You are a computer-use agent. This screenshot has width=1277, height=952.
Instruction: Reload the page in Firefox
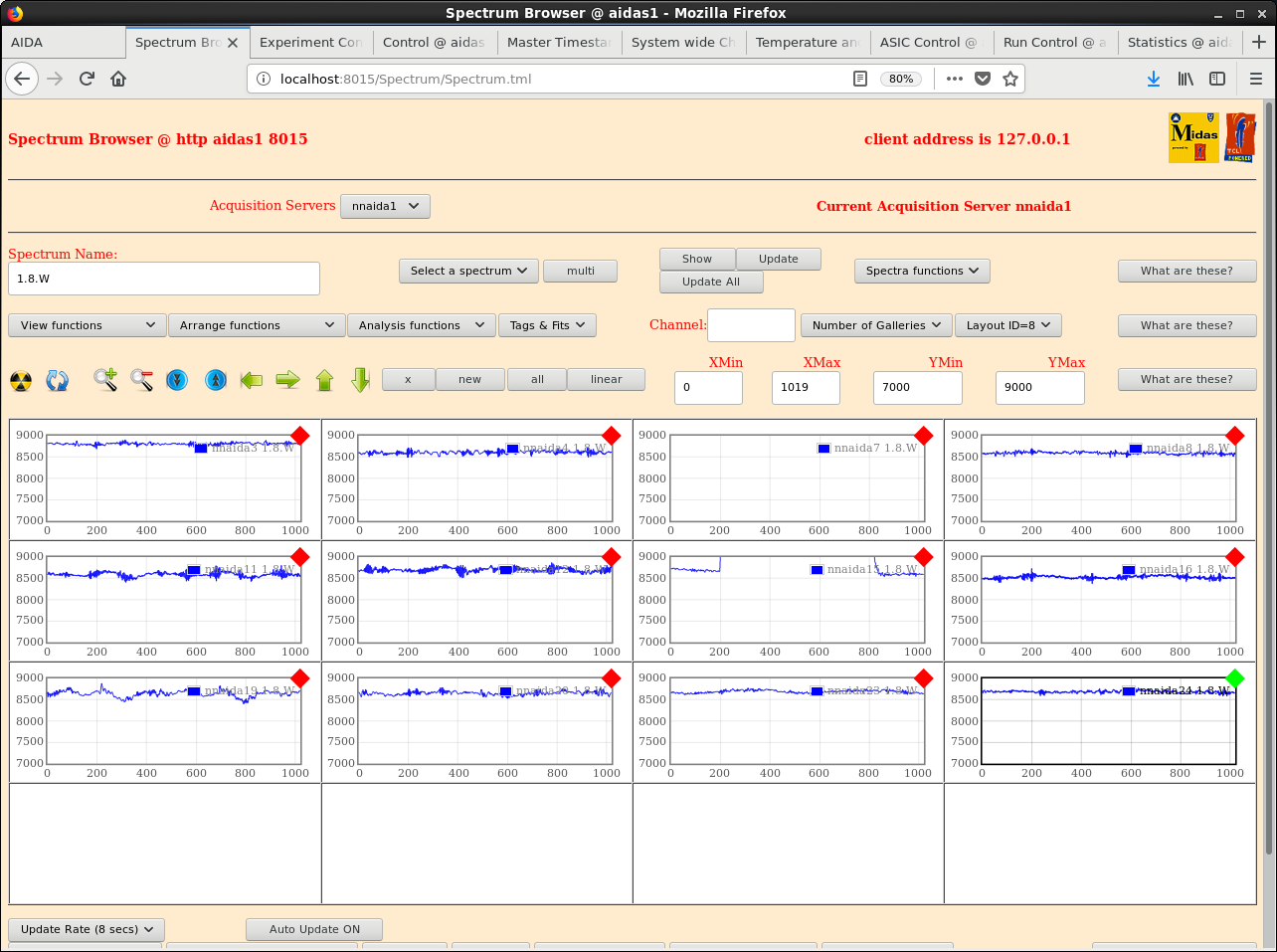tap(87, 79)
